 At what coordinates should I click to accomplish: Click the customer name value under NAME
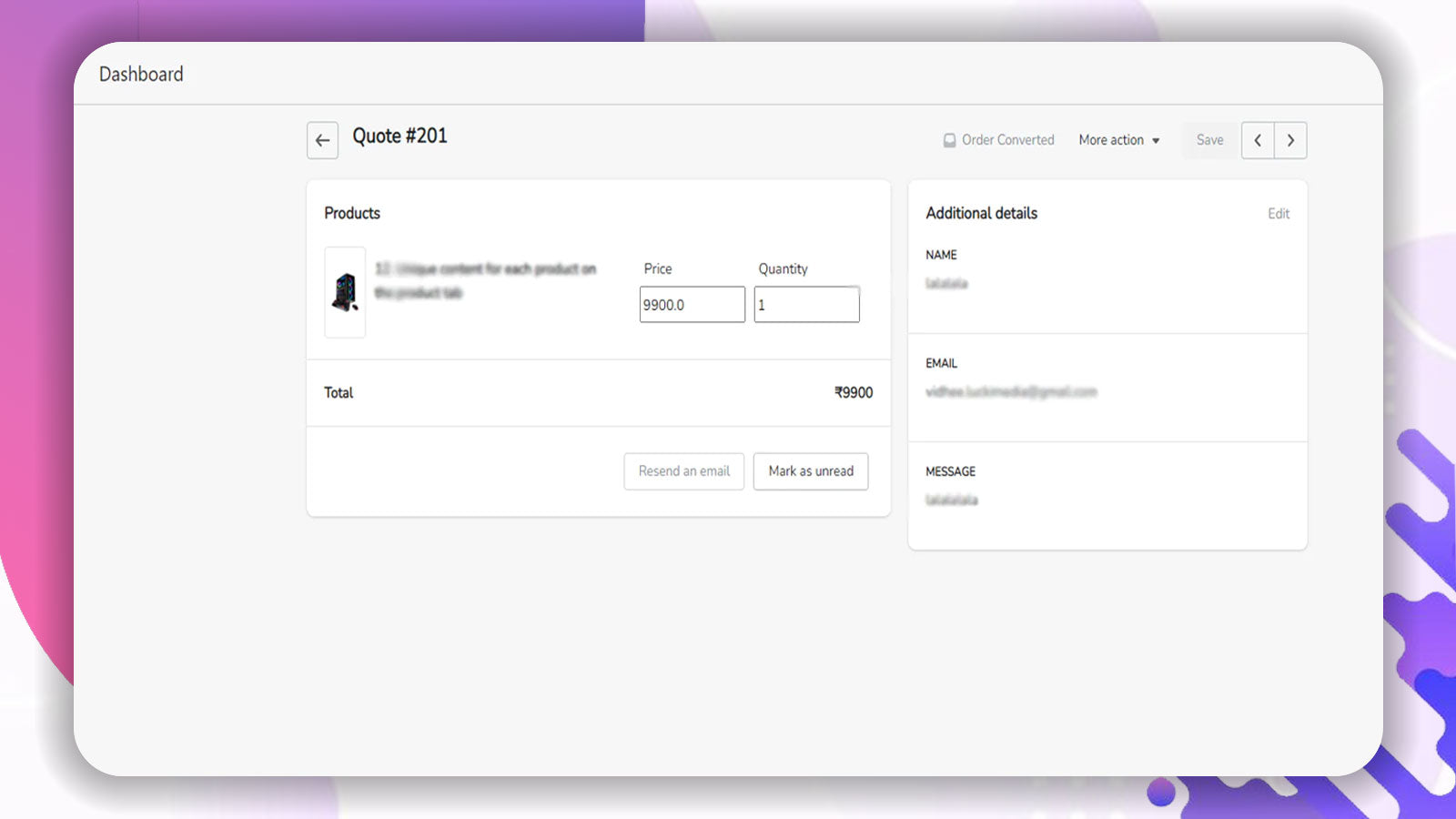[x=946, y=284]
